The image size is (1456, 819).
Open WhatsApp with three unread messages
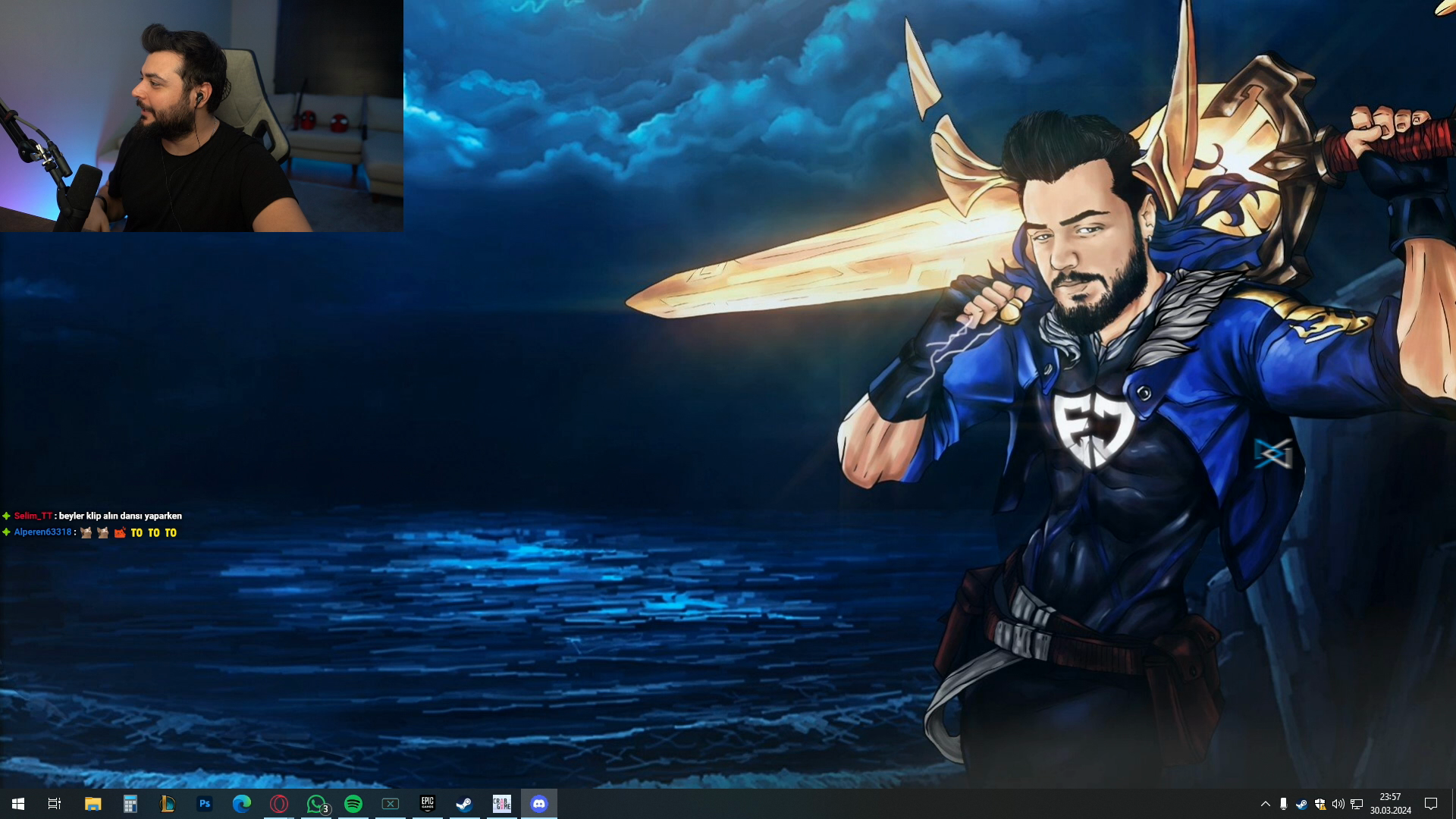coord(316,804)
